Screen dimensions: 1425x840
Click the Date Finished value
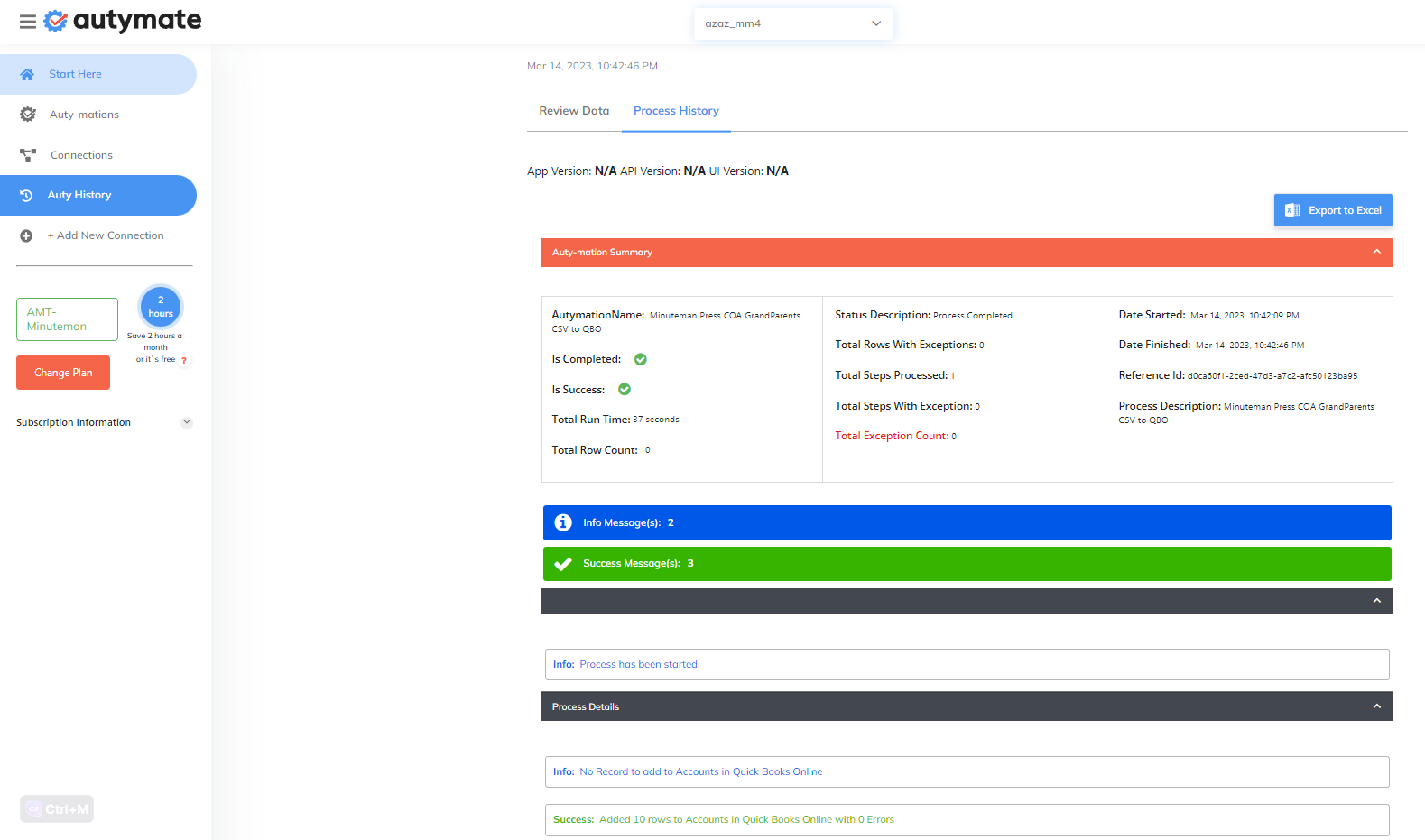click(1250, 346)
